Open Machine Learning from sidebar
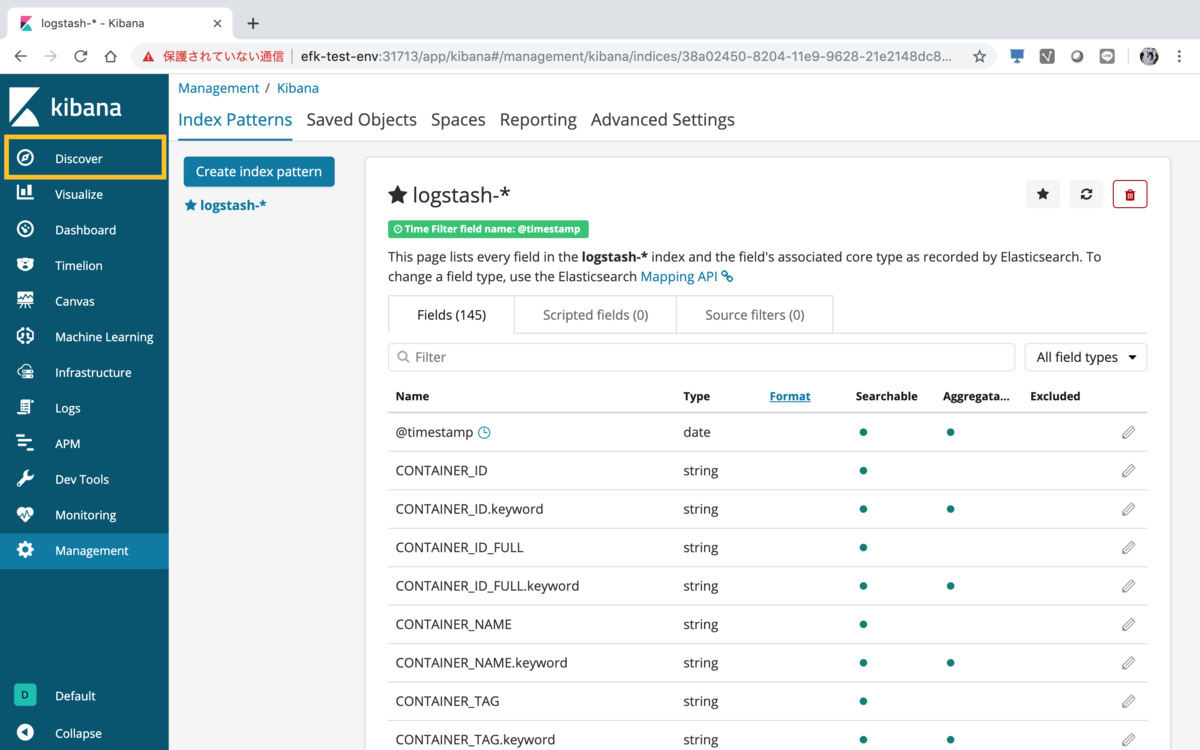1200x750 pixels. tap(103, 337)
